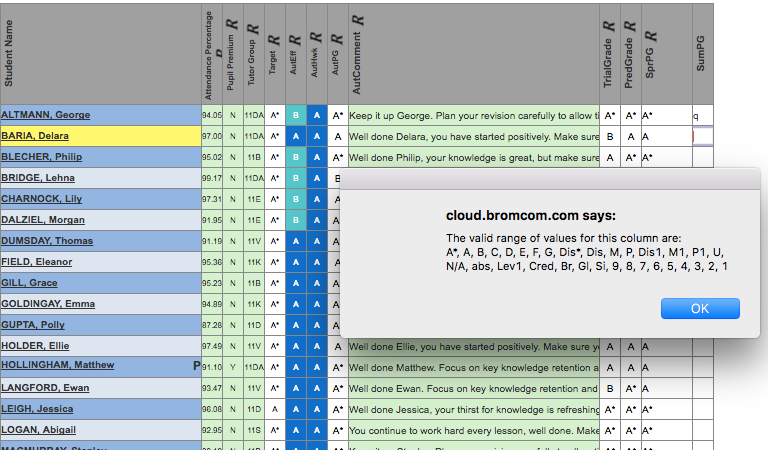Click tutor group 11S for Logan
The image size is (768, 450).
click(x=254, y=430)
